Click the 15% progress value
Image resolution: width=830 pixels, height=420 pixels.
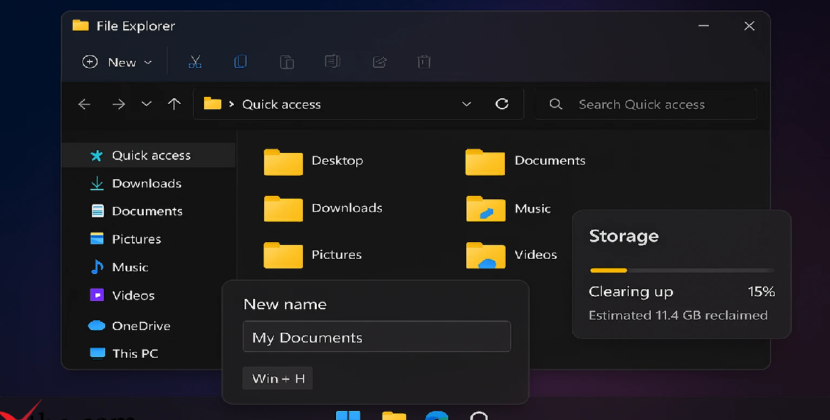(761, 292)
